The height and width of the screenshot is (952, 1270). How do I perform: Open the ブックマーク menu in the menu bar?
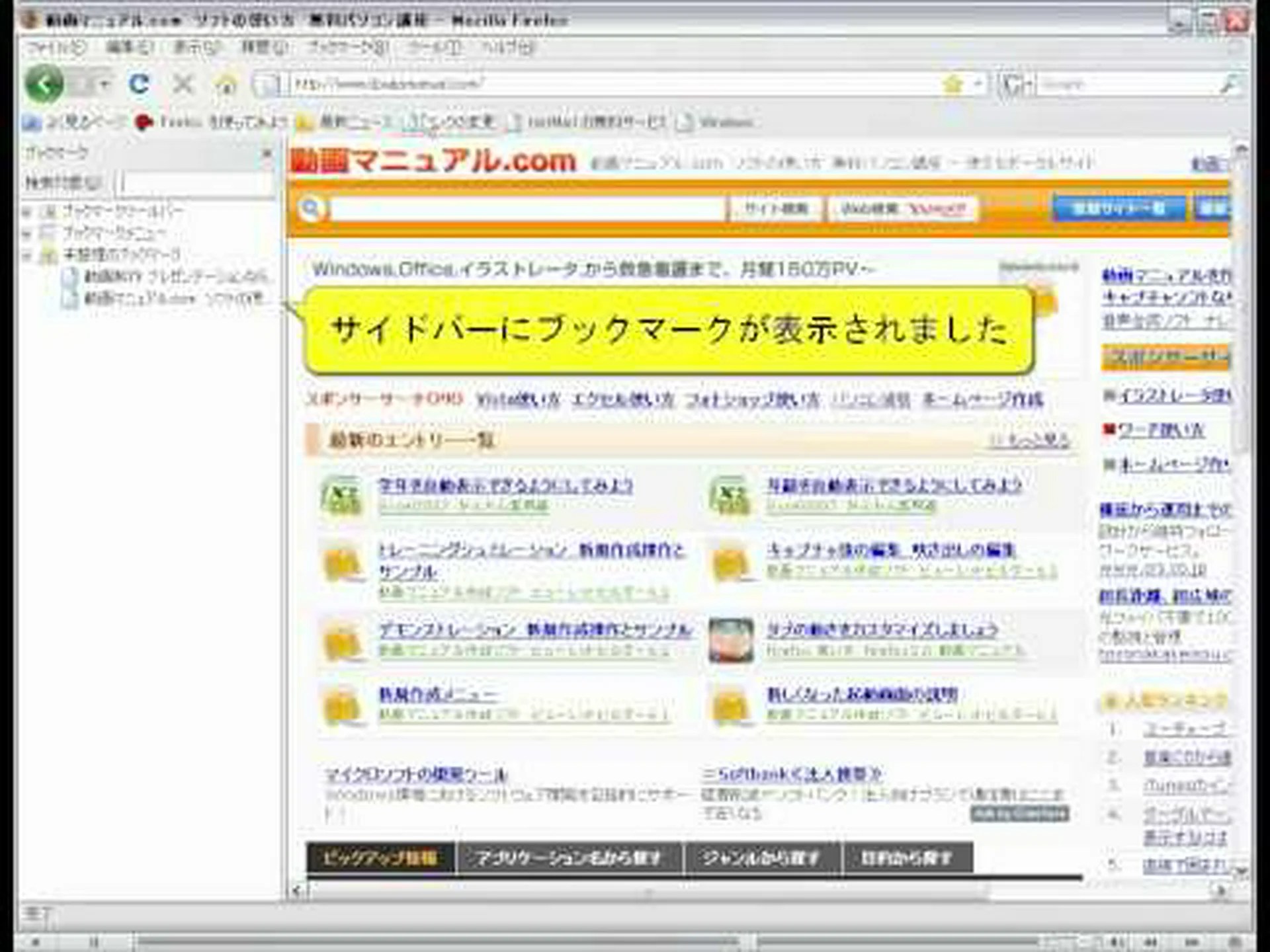[342, 47]
